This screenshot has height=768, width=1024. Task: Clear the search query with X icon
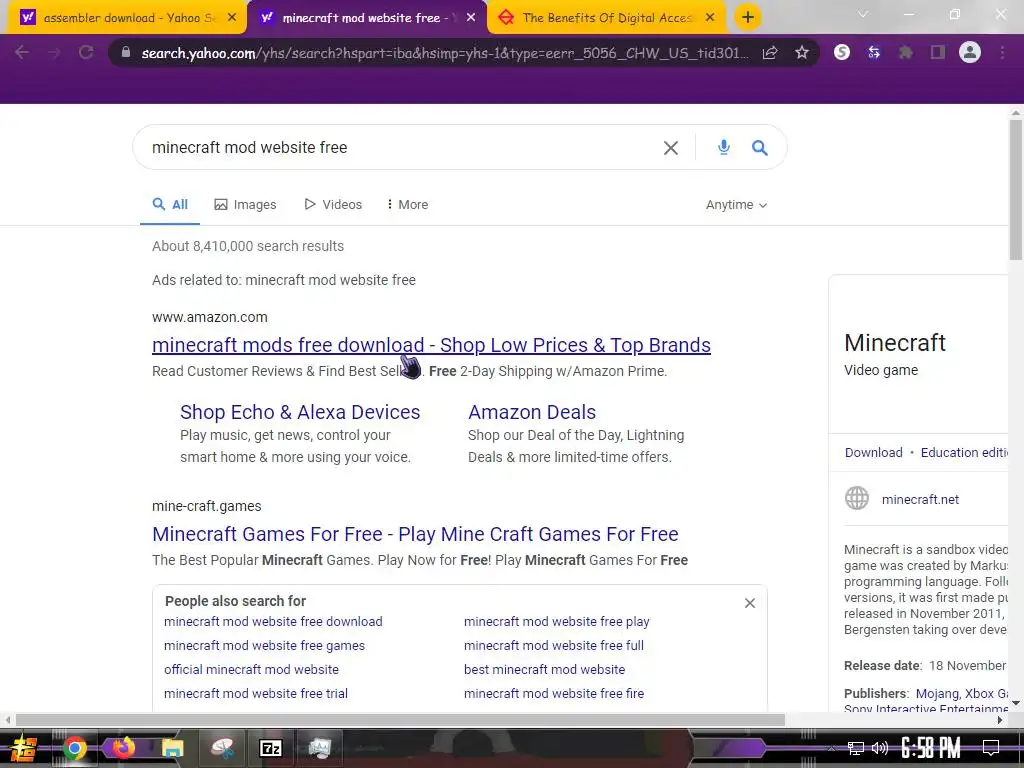tap(671, 148)
